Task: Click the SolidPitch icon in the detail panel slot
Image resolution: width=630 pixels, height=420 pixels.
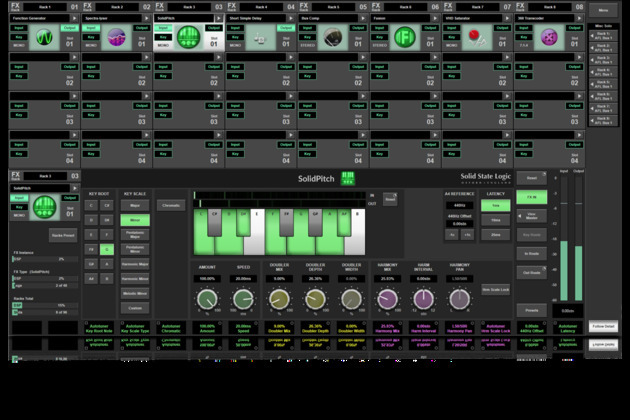Action: (x=44, y=207)
